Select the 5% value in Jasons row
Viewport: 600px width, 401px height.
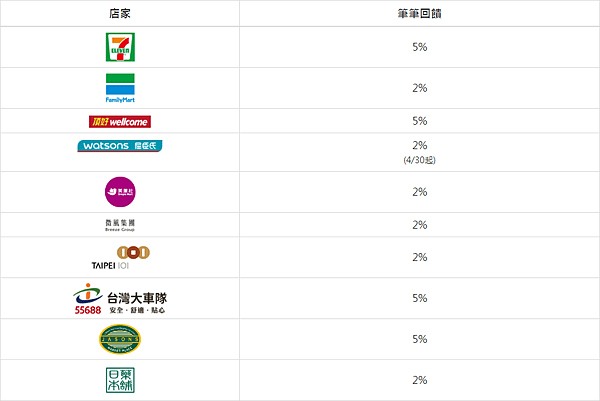(420, 339)
